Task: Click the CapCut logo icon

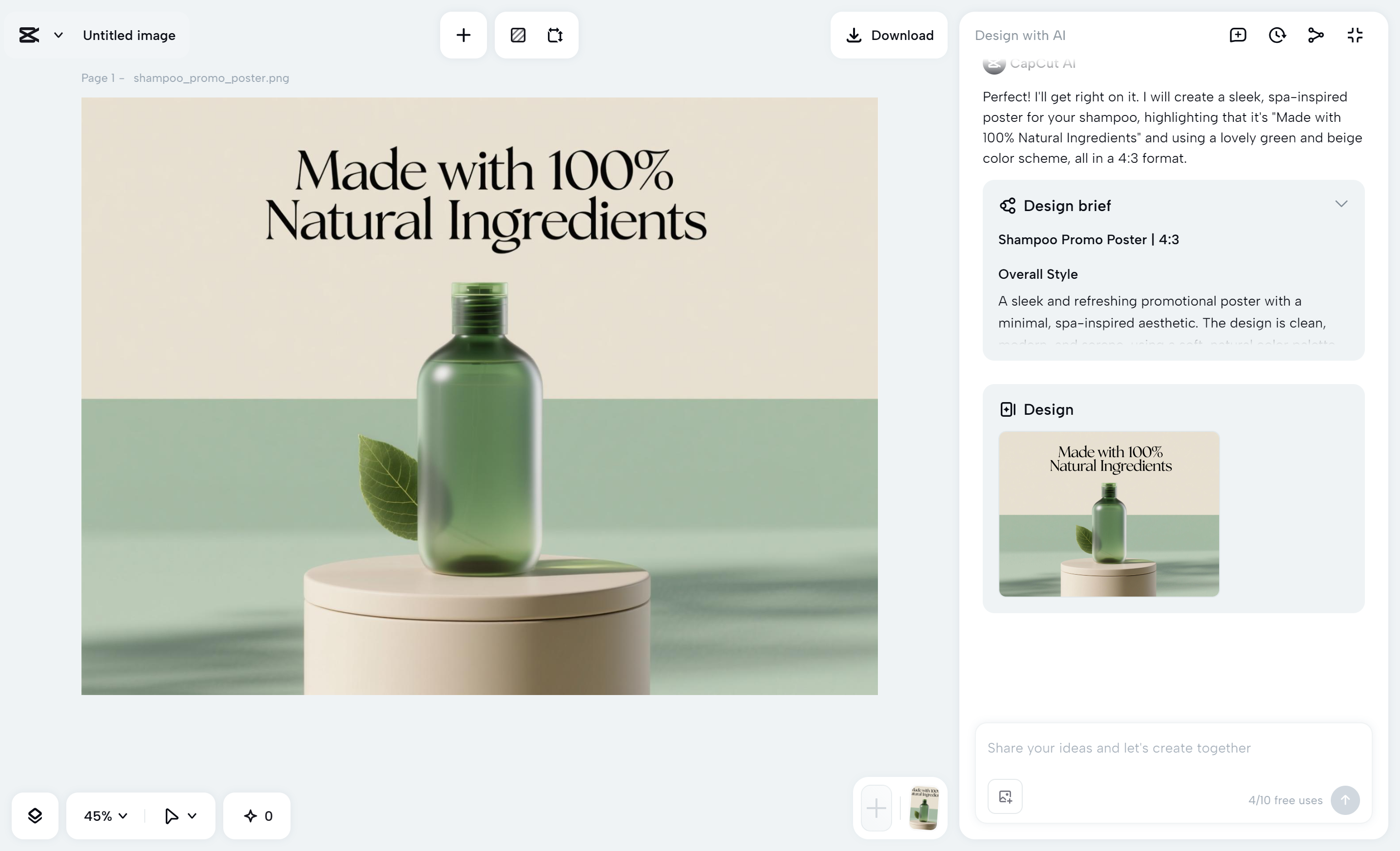Action: tap(29, 35)
